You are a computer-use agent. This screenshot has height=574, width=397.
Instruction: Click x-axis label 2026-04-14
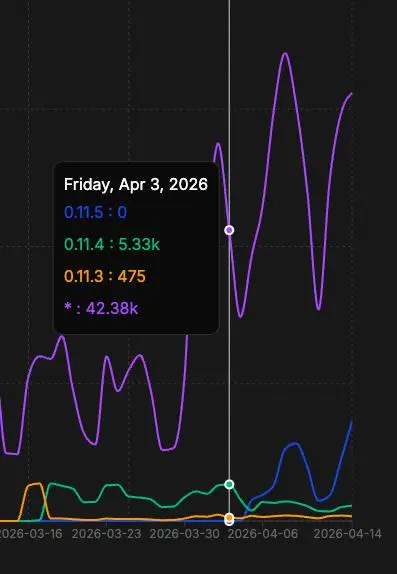click(348, 534)
